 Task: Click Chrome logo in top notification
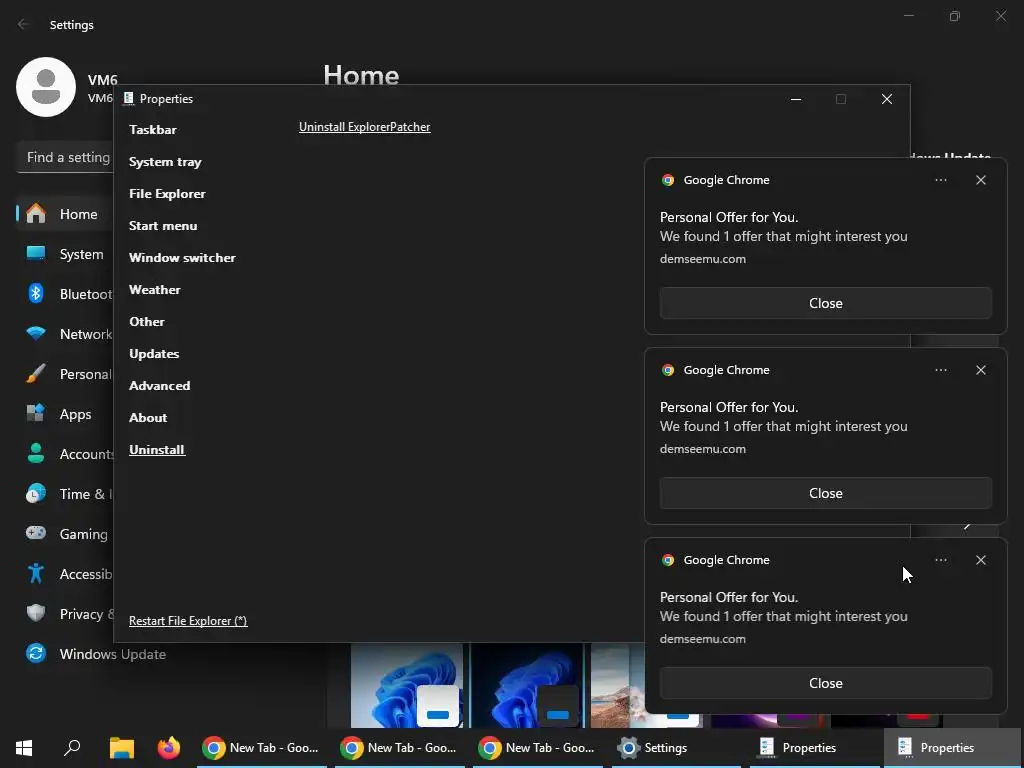point(667,180)
